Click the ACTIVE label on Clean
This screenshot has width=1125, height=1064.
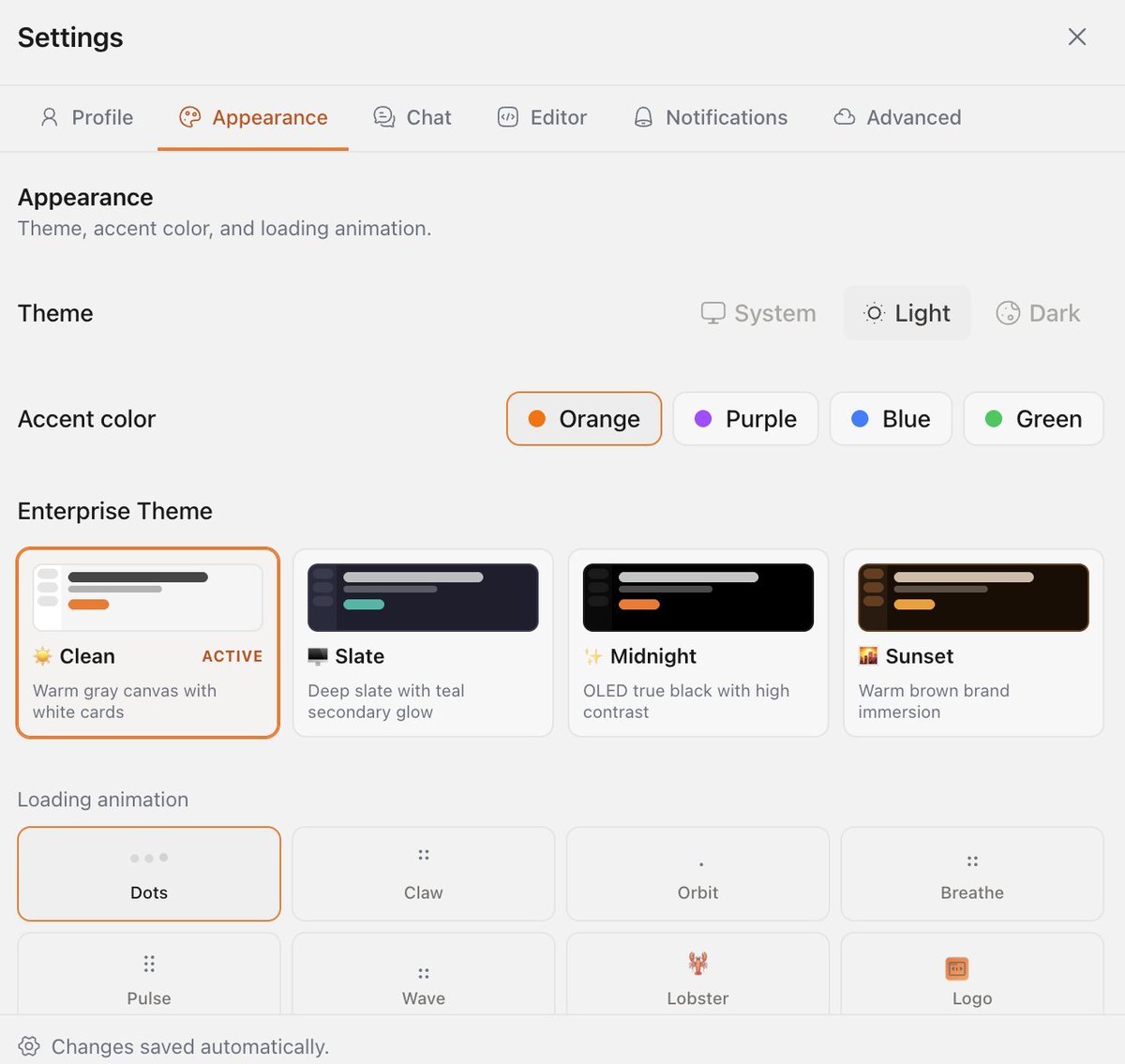232,656
